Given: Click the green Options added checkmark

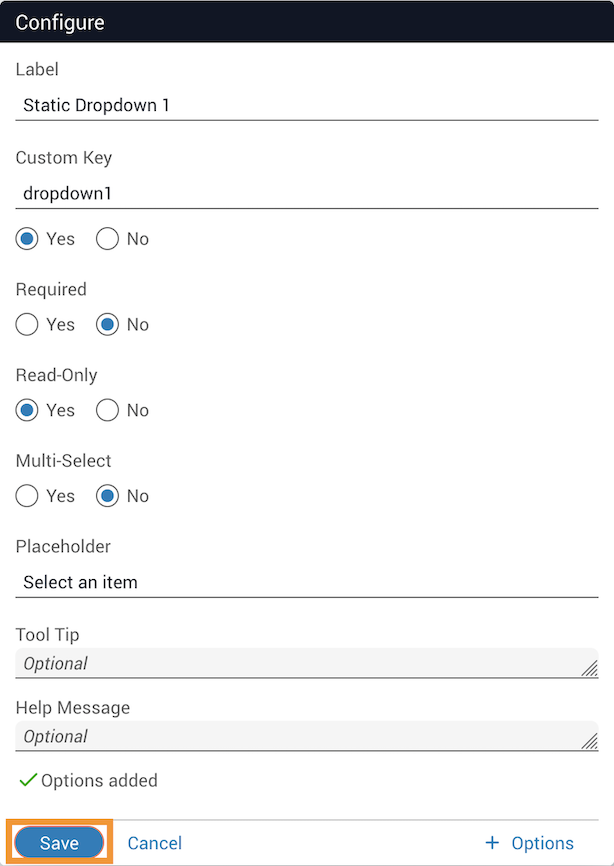Looking at the screenshot, I should click(x=28, y=780).
